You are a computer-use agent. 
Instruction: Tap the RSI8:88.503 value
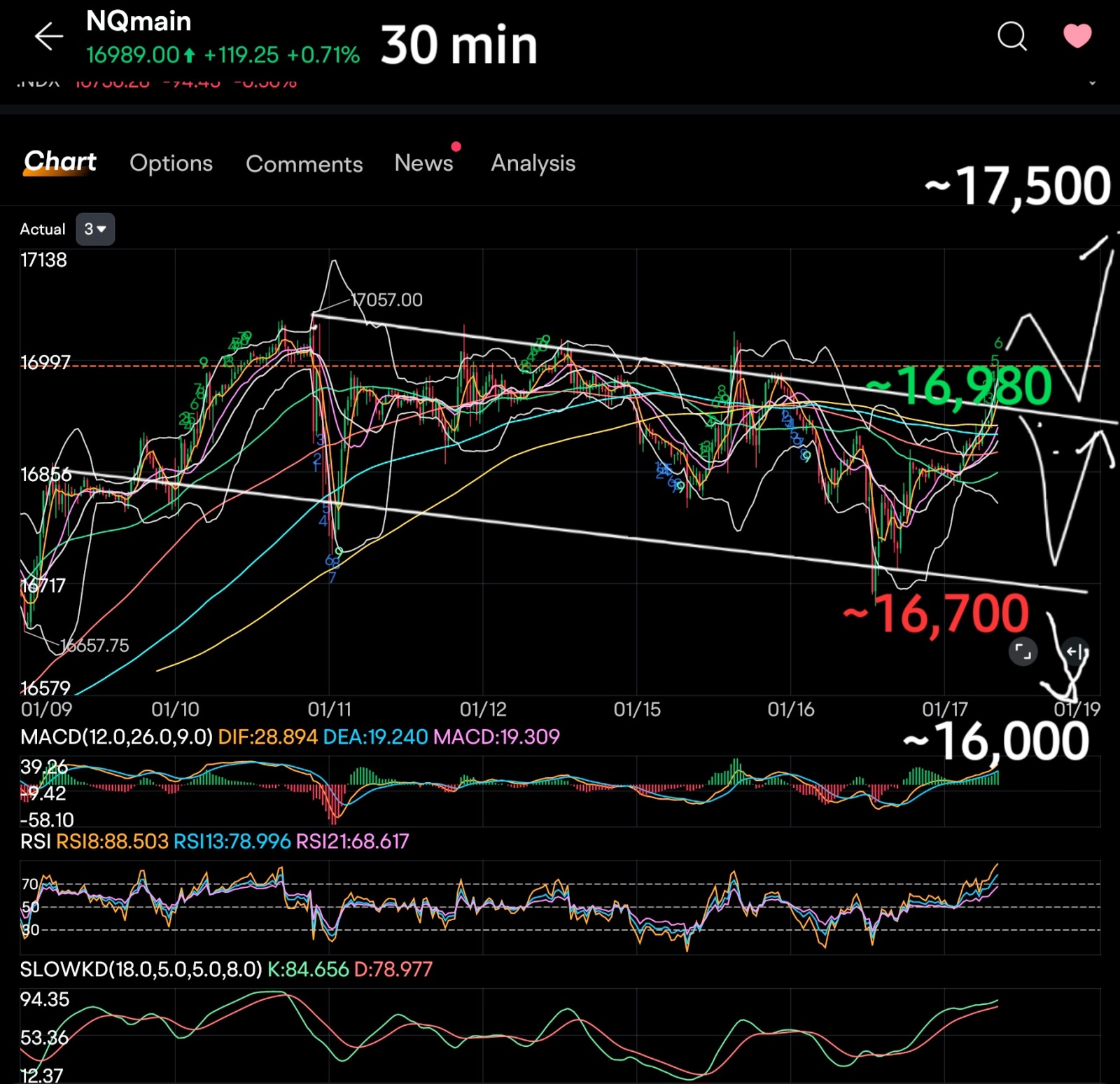tap(112, 841)
